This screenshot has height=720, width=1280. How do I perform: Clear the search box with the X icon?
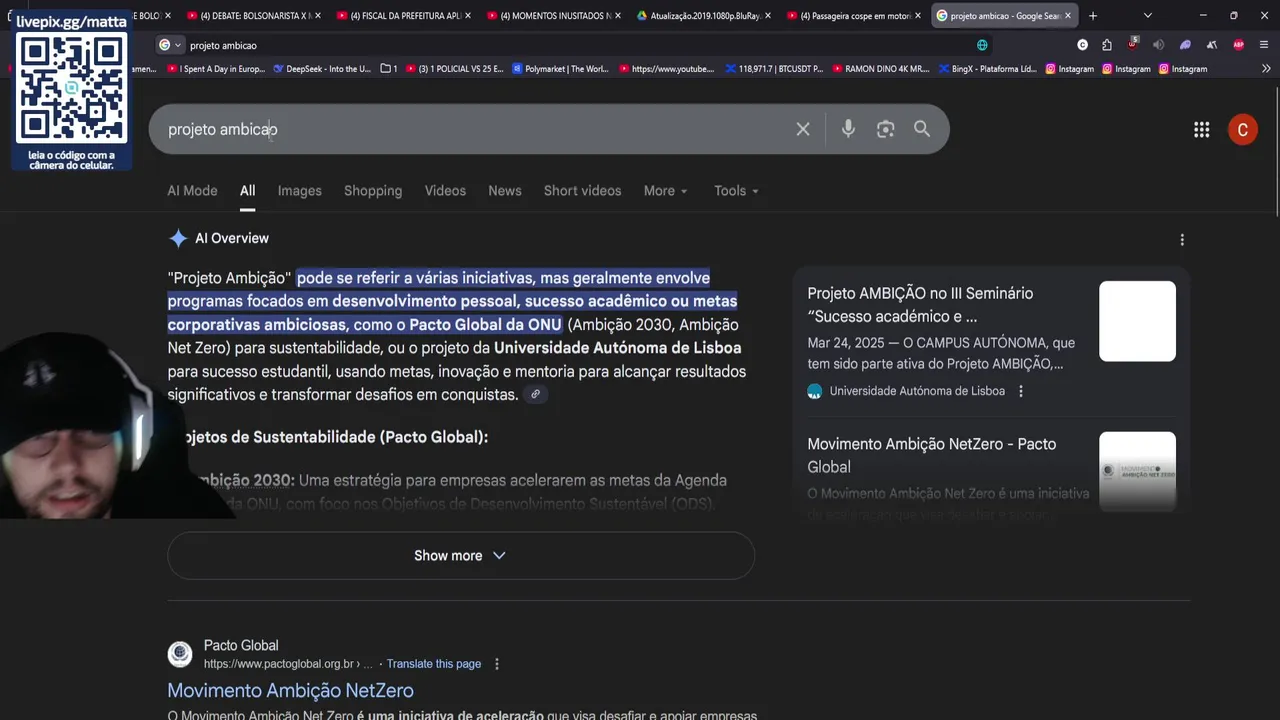(803, 129)
